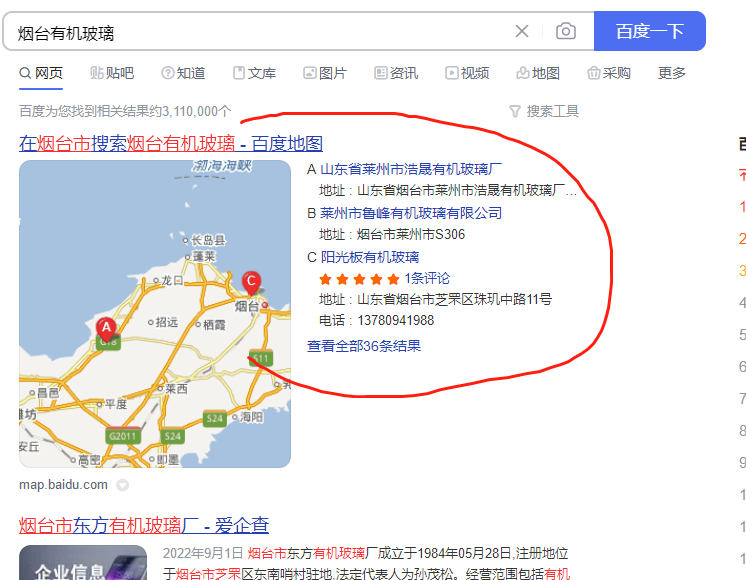Click the G2011 highway badge on map
Screen dimensions: 746x580
pos(123,436)
